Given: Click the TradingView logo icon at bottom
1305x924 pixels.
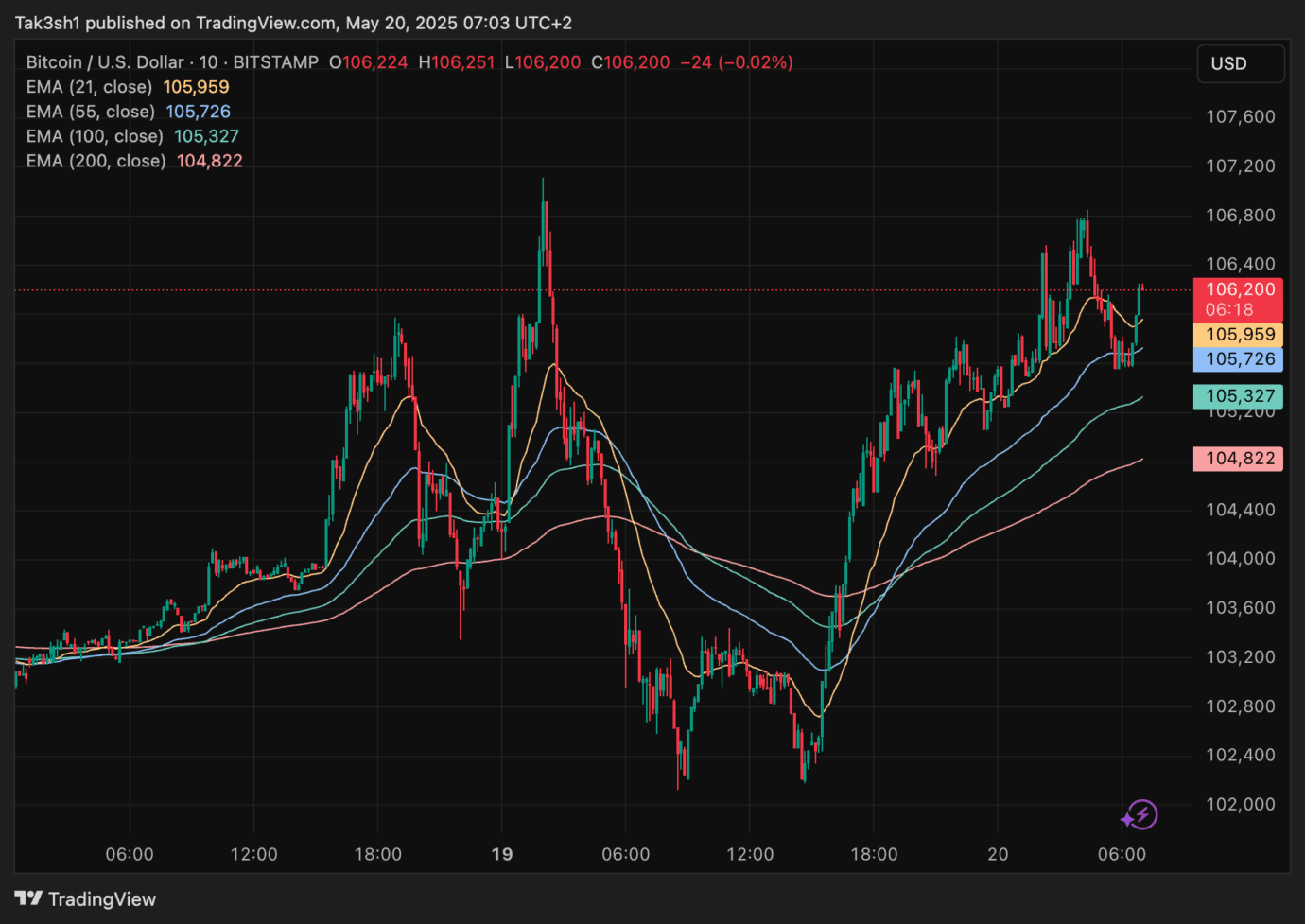Looking at the screenshot, I should pyautogui.click(x=28, y=898).
